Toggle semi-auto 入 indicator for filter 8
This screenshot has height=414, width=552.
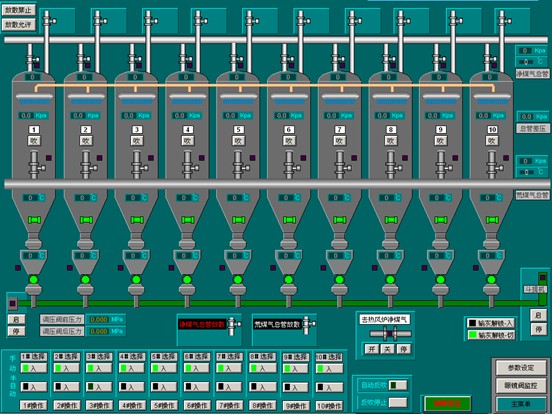(262, 387)
